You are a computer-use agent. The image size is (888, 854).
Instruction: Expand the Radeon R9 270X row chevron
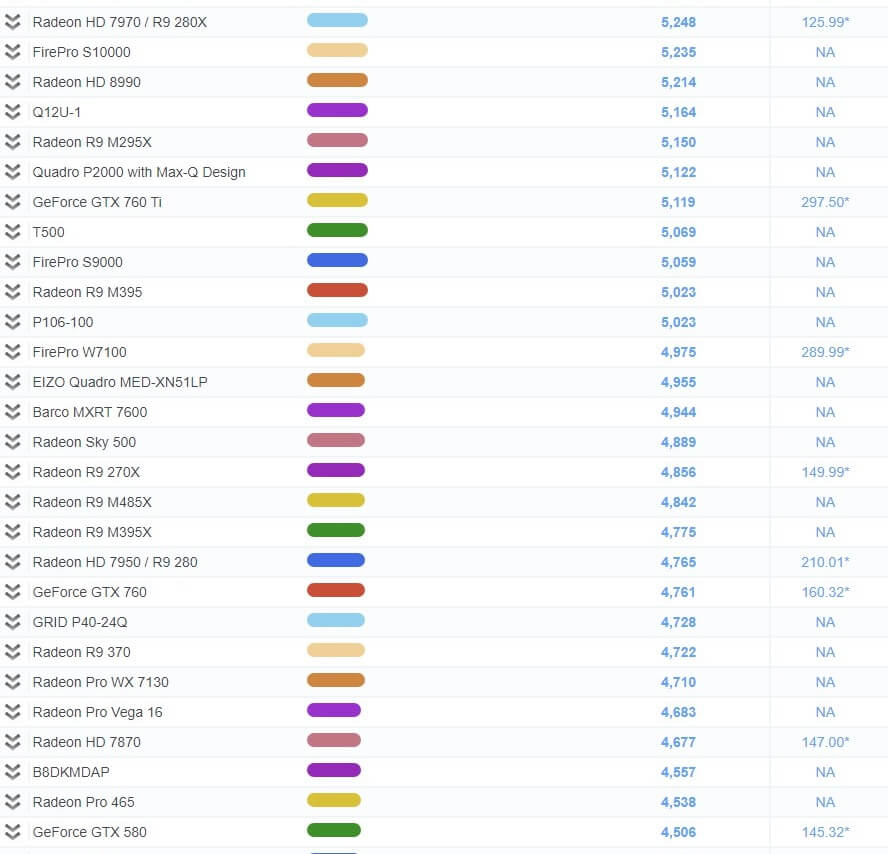pos(12,472)
